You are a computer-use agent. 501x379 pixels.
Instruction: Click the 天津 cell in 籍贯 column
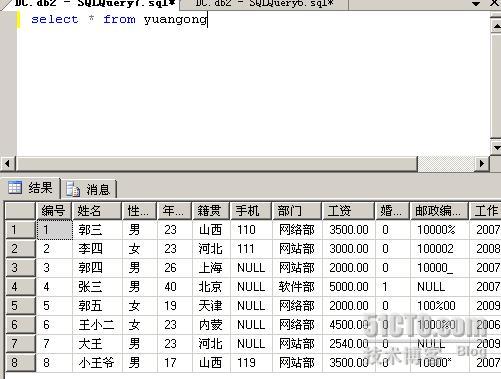[x=211, y=306]
